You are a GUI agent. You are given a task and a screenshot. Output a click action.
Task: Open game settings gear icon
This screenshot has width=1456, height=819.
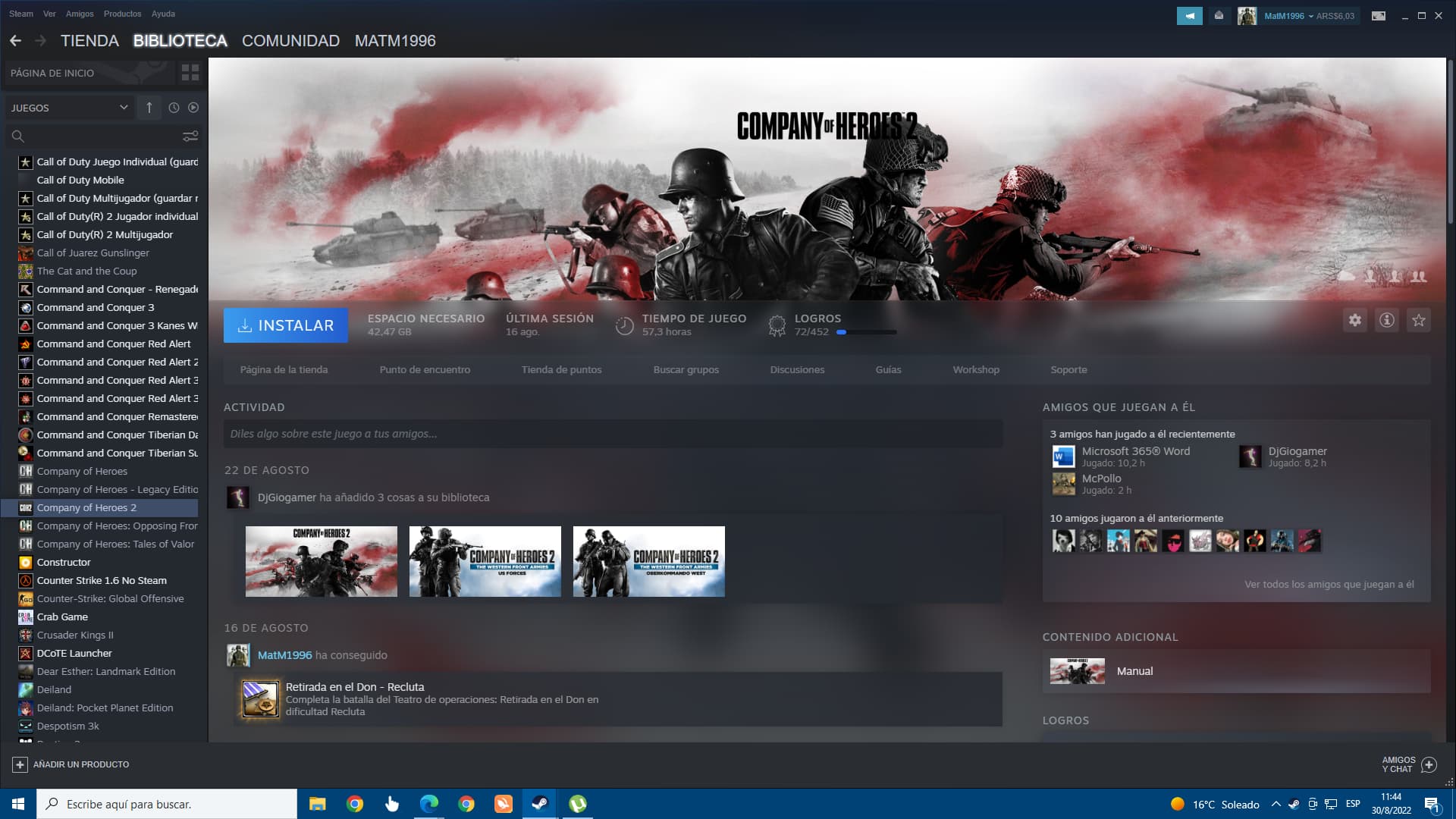[1355, 320]
